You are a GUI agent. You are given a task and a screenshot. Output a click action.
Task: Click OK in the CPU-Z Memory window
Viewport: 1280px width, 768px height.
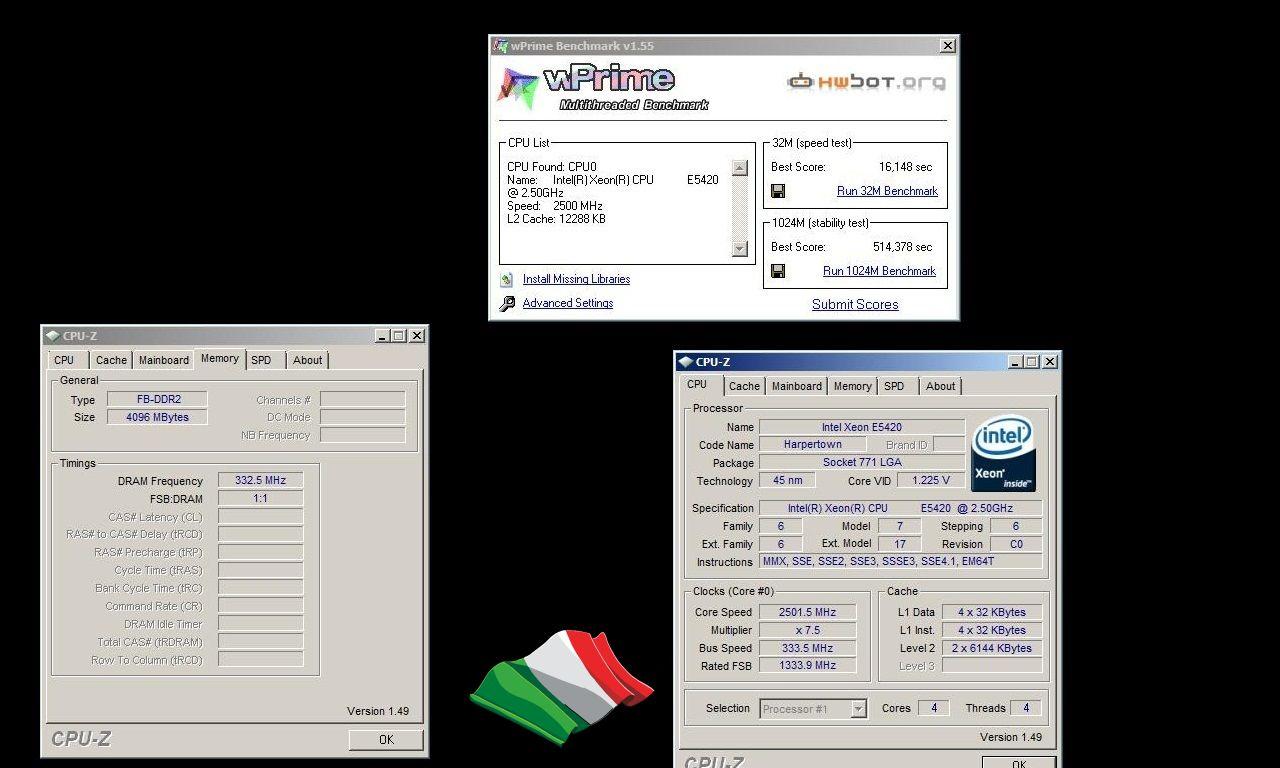(x=386, y=740)
